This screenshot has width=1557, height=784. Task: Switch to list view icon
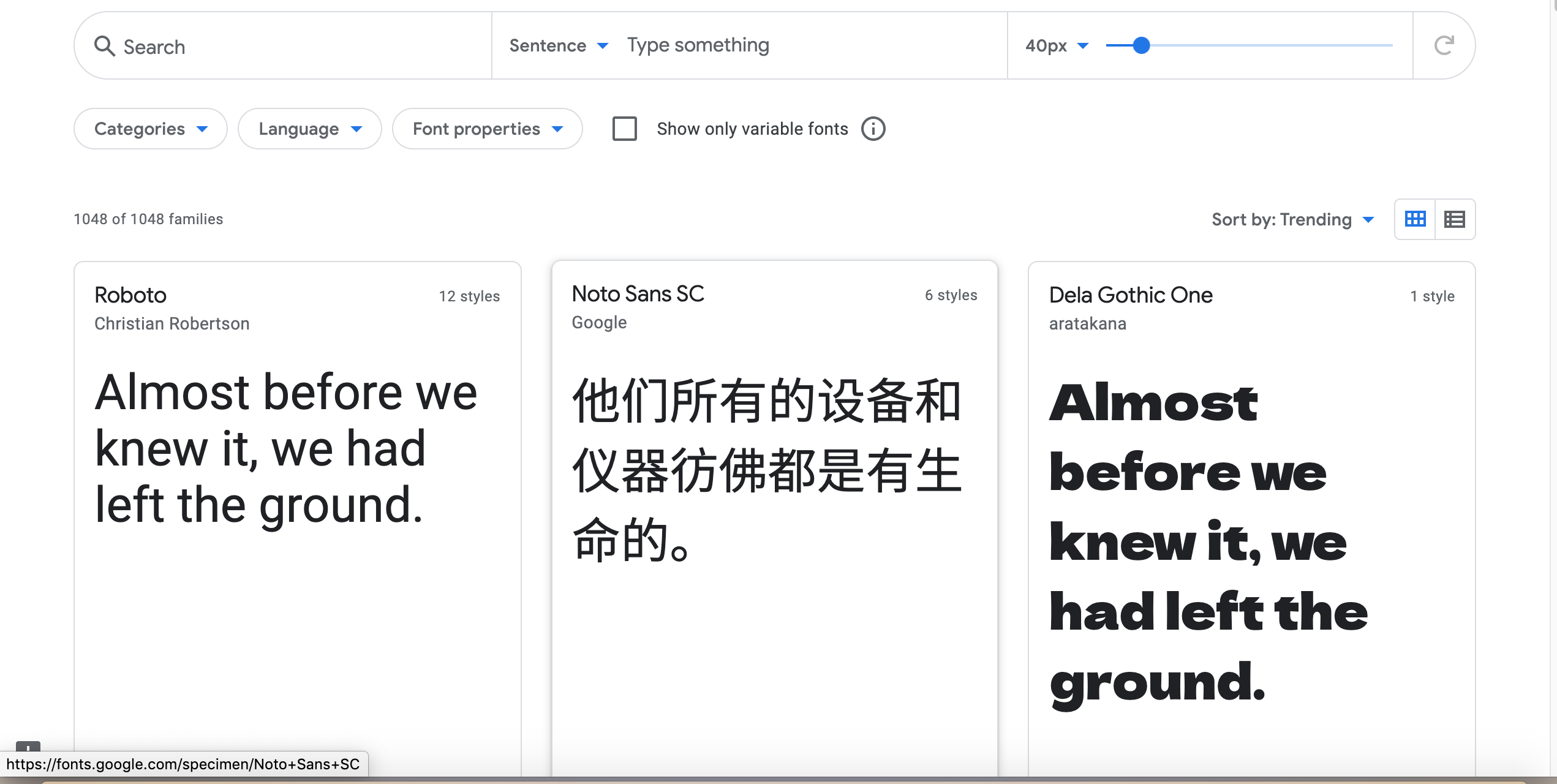click(x=1455, y=219)
